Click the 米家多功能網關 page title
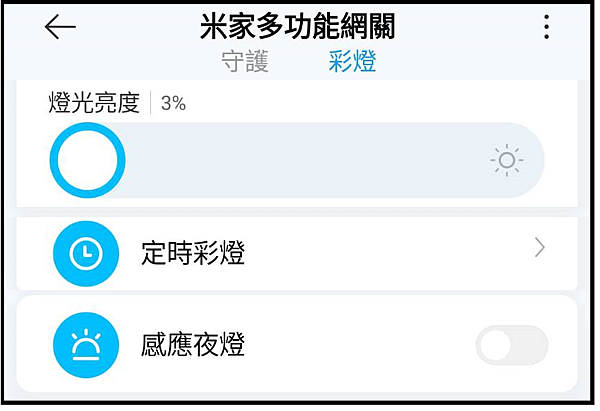 297,26
